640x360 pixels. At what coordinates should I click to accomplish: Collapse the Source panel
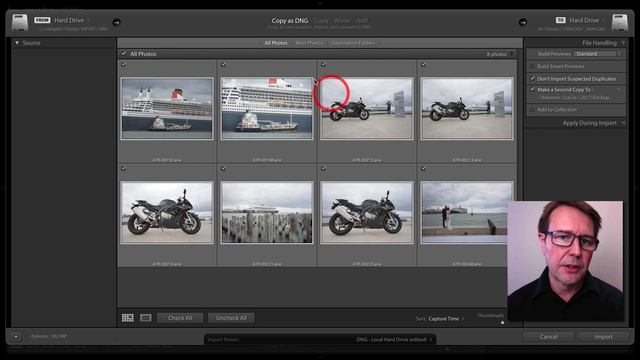tap(17, 42)
